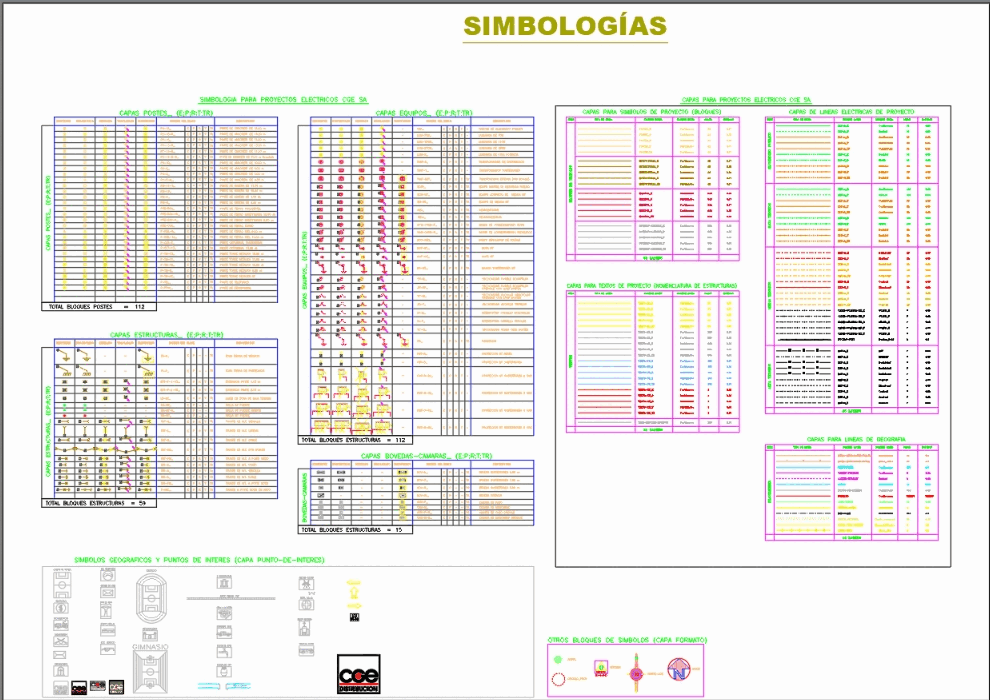The height and width of the screenshot is (700, 990).
Task: Click the horizontal CAPAS EQUIPOS_ table heading
Action: [x=424, y=113]
